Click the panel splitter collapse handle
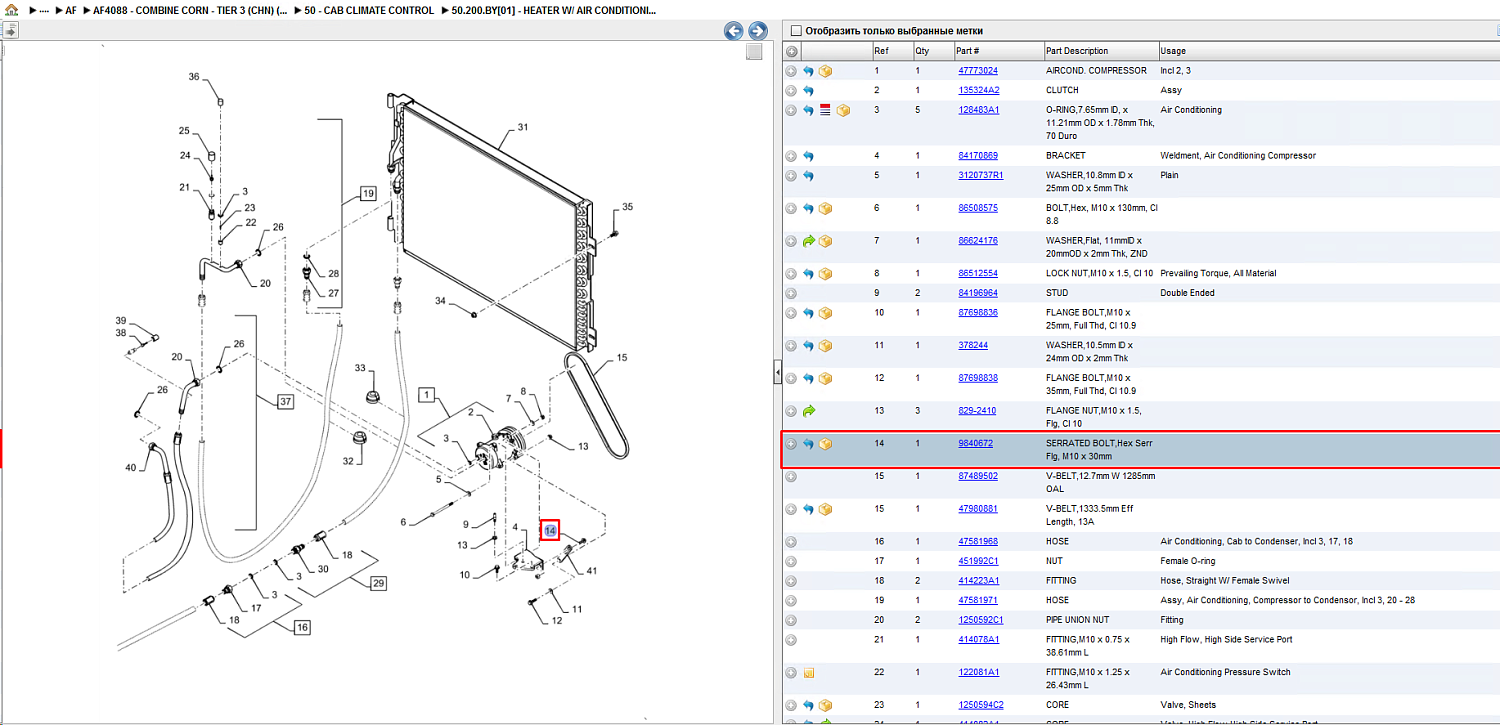This screenshot has height=725, width=1500. [777, 374]
